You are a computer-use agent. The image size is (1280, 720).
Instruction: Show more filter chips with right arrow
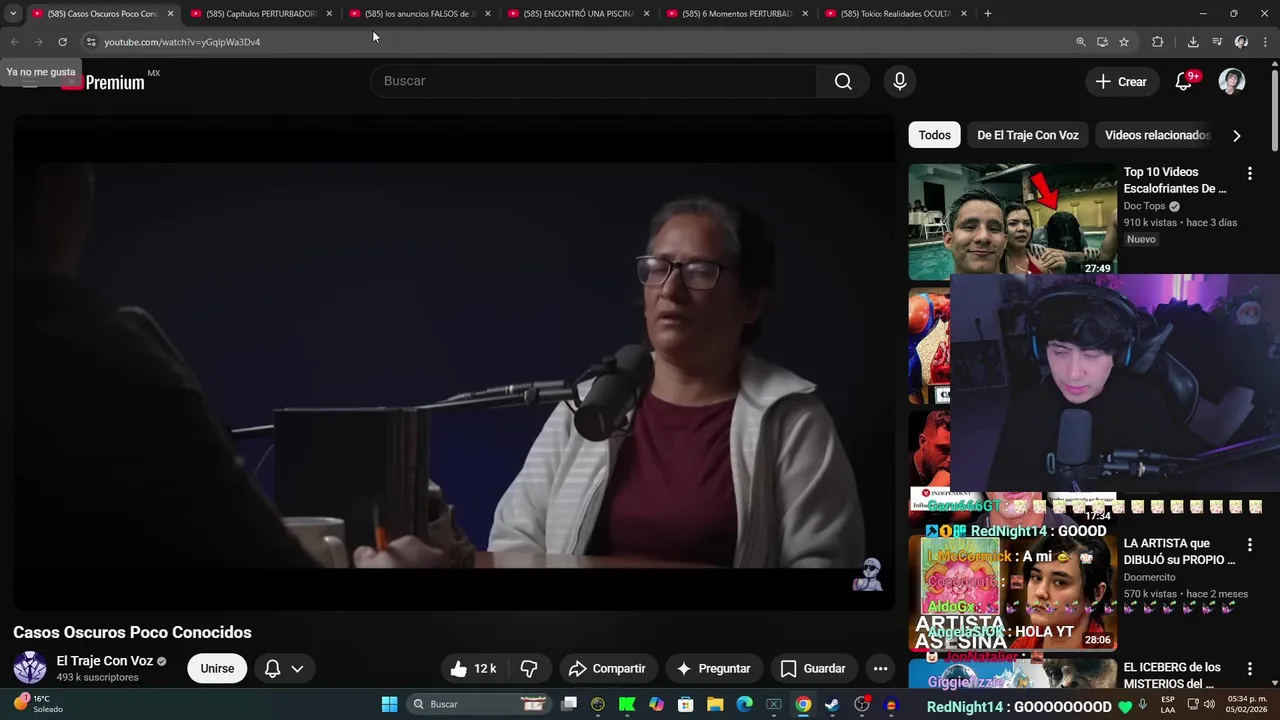1237,136
